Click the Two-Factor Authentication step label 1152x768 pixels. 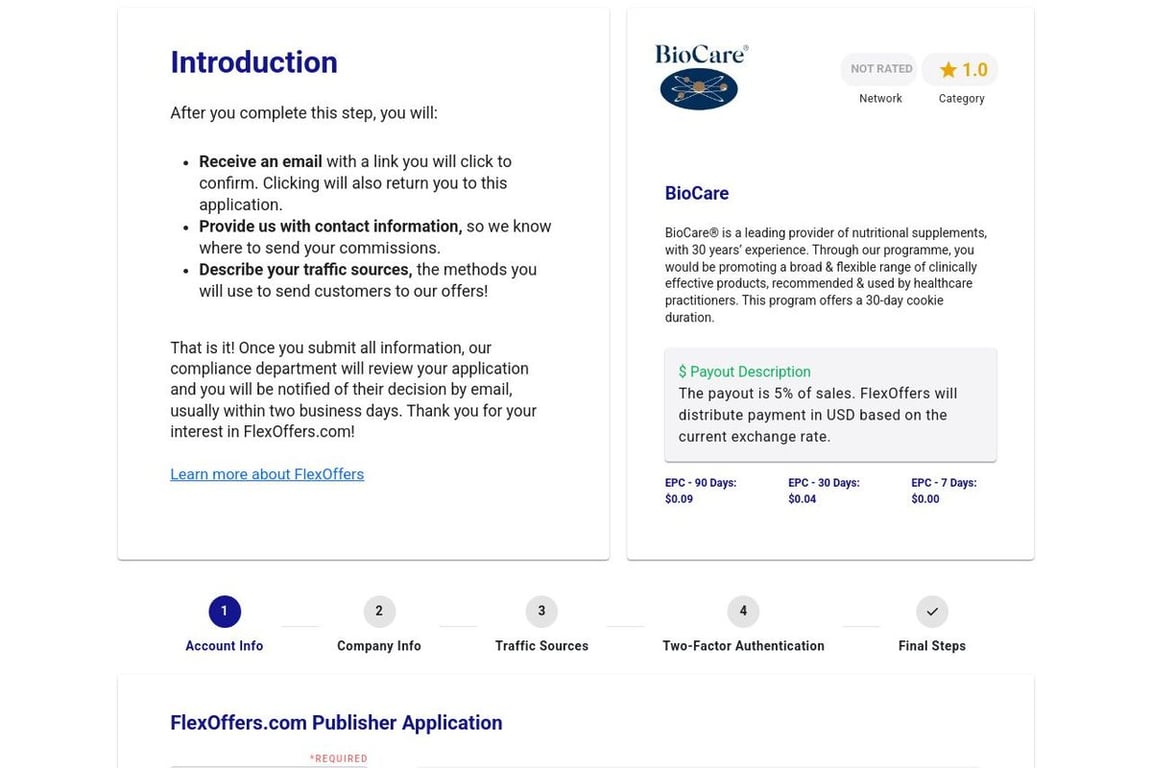[x=743, y=646]
